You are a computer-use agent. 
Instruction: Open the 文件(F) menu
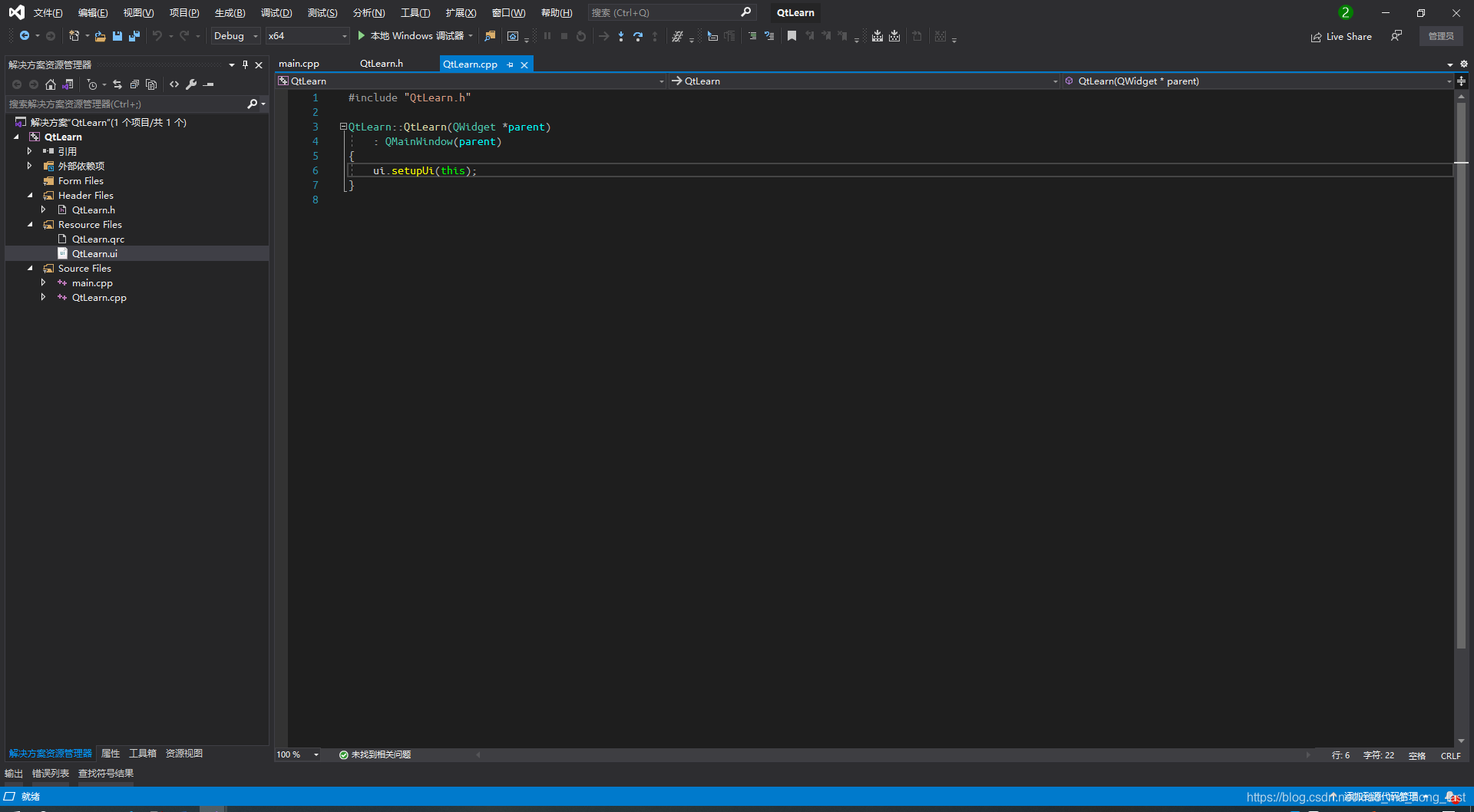pyautogui.click(x=48, y=12)
